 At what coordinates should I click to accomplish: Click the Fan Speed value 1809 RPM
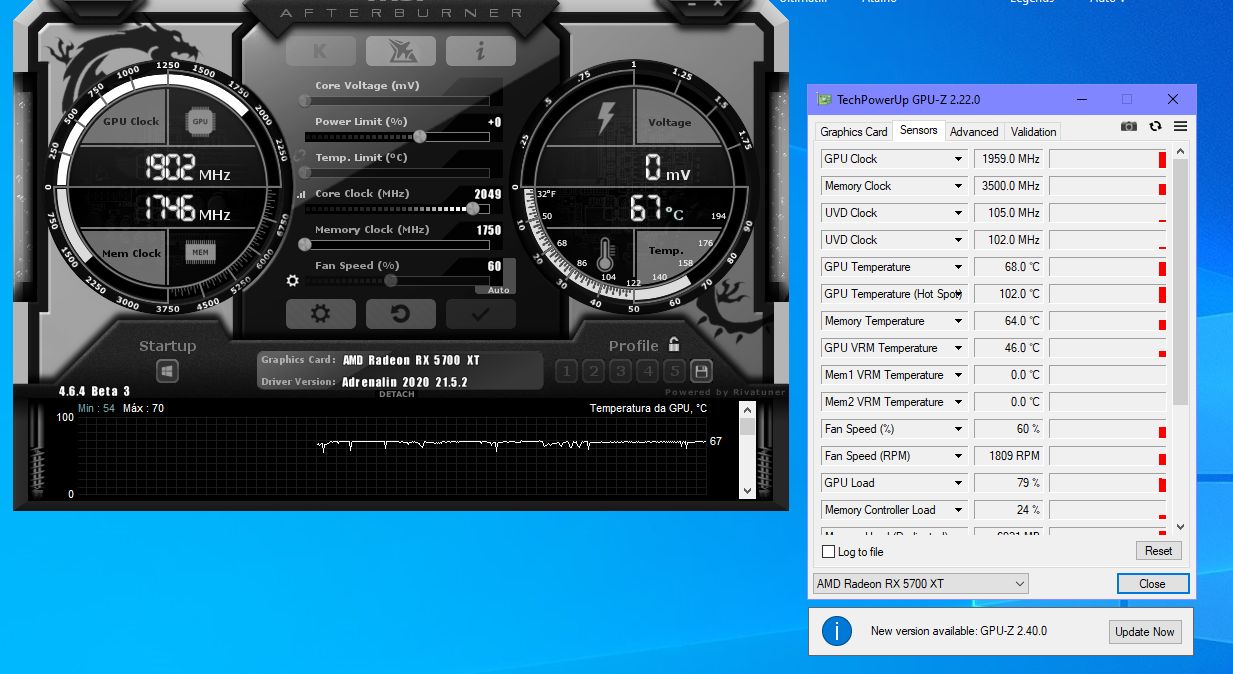click(1009, 456)
